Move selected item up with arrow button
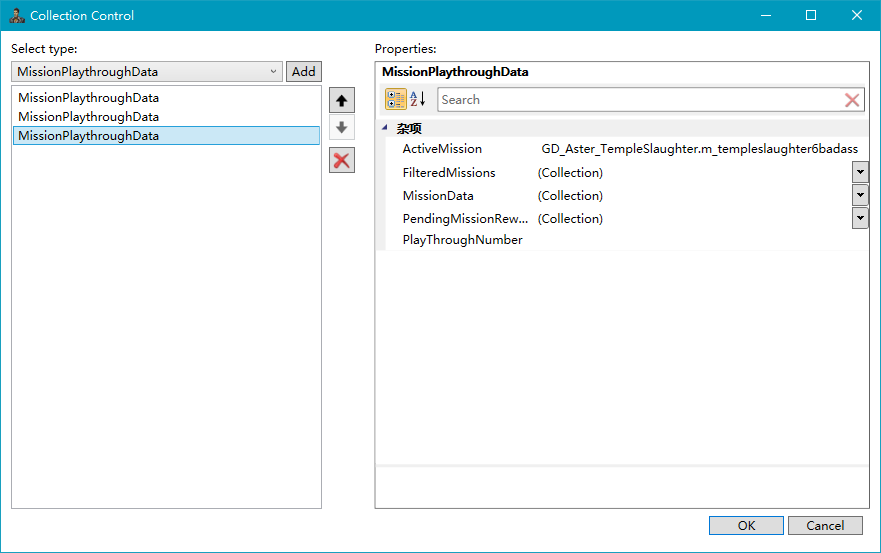The height and width of the screenshot is (553, 881). [342, 101]
